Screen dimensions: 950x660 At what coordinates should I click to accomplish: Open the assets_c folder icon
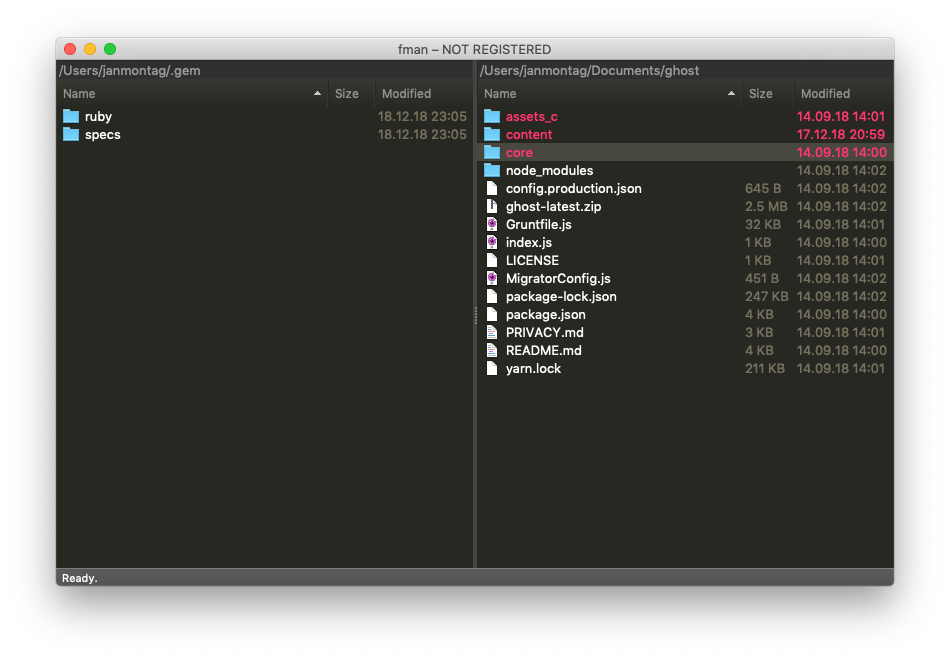pos(493,116)
